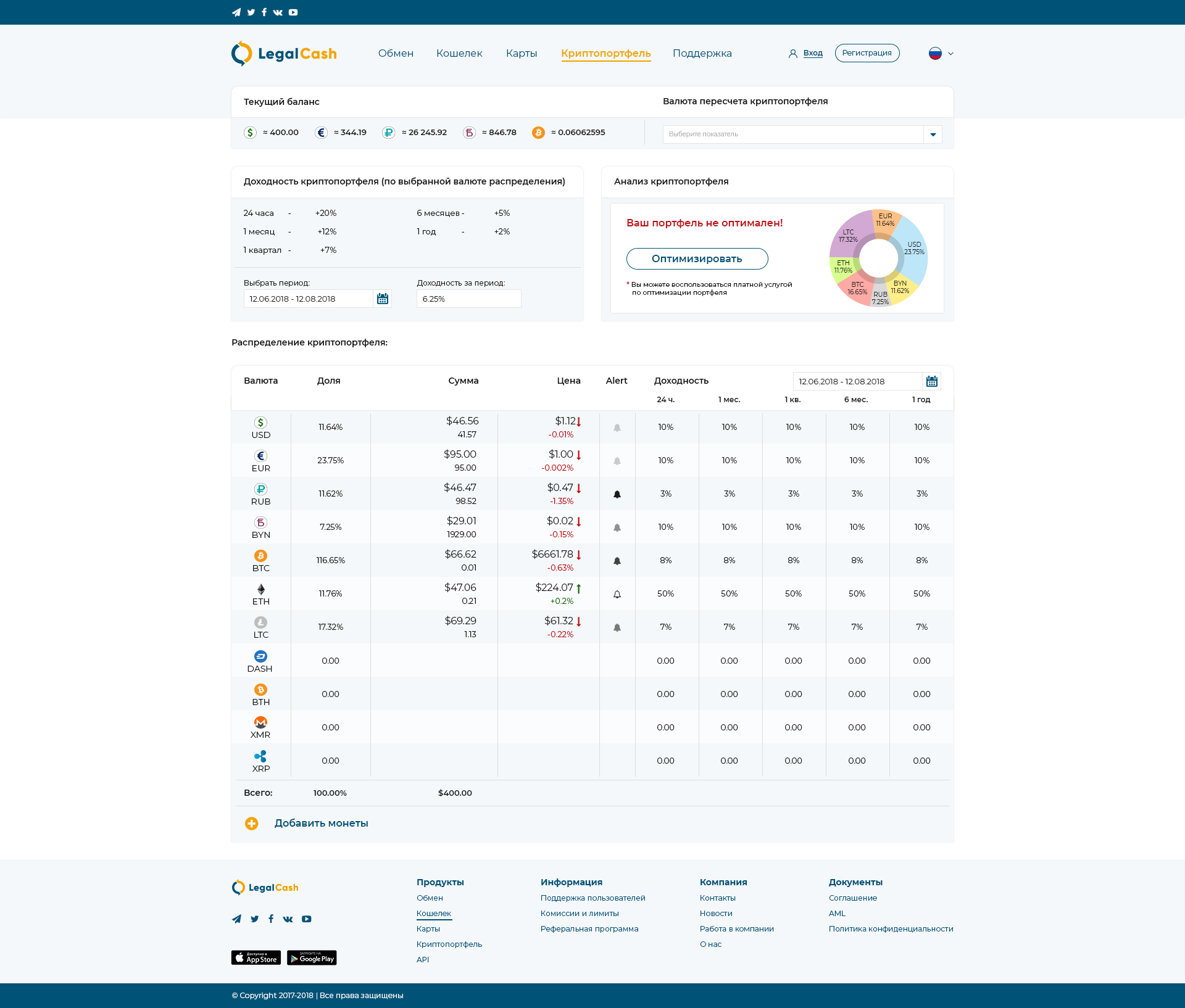Click the Bitcoin icon in balance bar

tap(538, 133)
